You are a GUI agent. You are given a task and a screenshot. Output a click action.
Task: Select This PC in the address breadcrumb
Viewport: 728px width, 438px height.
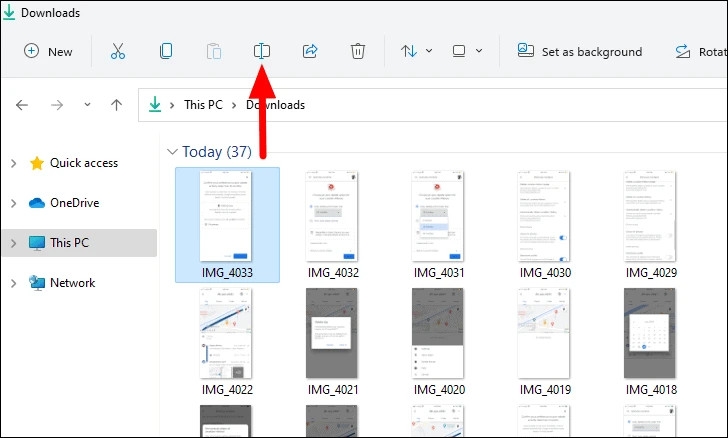(203, 105)
